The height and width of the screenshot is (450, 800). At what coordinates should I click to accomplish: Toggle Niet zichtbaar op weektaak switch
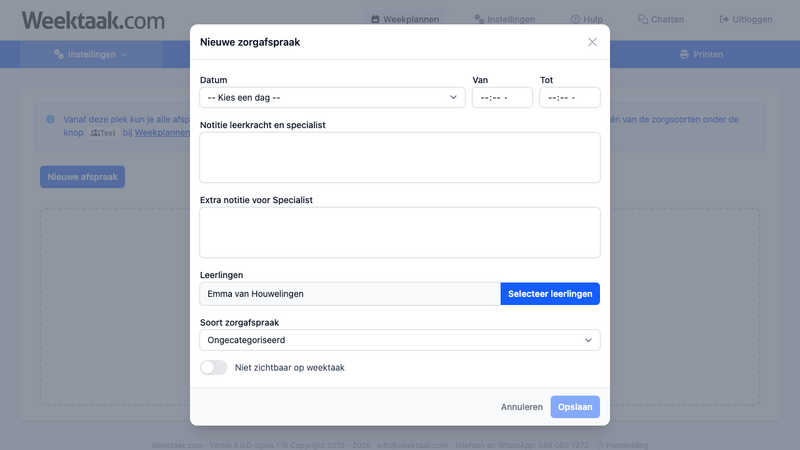click(213, 367)
